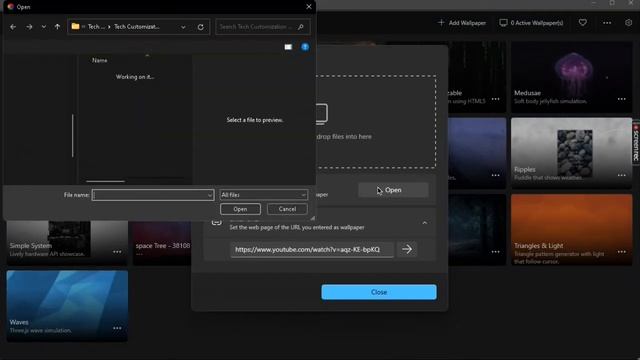This screenshot has width=640, height=360.
Task: Toggle the preview pane icon
Action: click(288, 47)
